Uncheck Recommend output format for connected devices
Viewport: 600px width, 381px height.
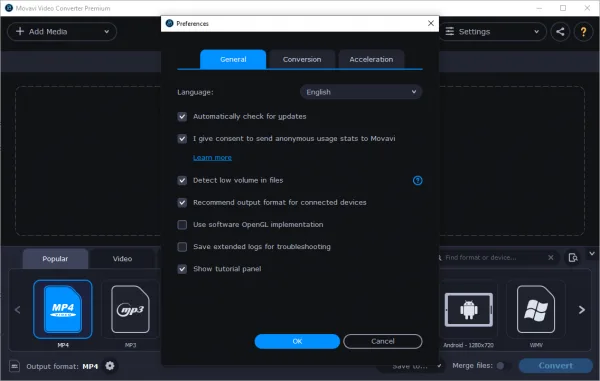coord(182,202)
